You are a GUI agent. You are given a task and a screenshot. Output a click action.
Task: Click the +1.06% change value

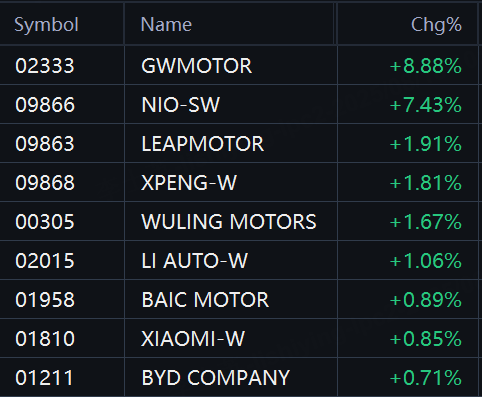[426, 261]
